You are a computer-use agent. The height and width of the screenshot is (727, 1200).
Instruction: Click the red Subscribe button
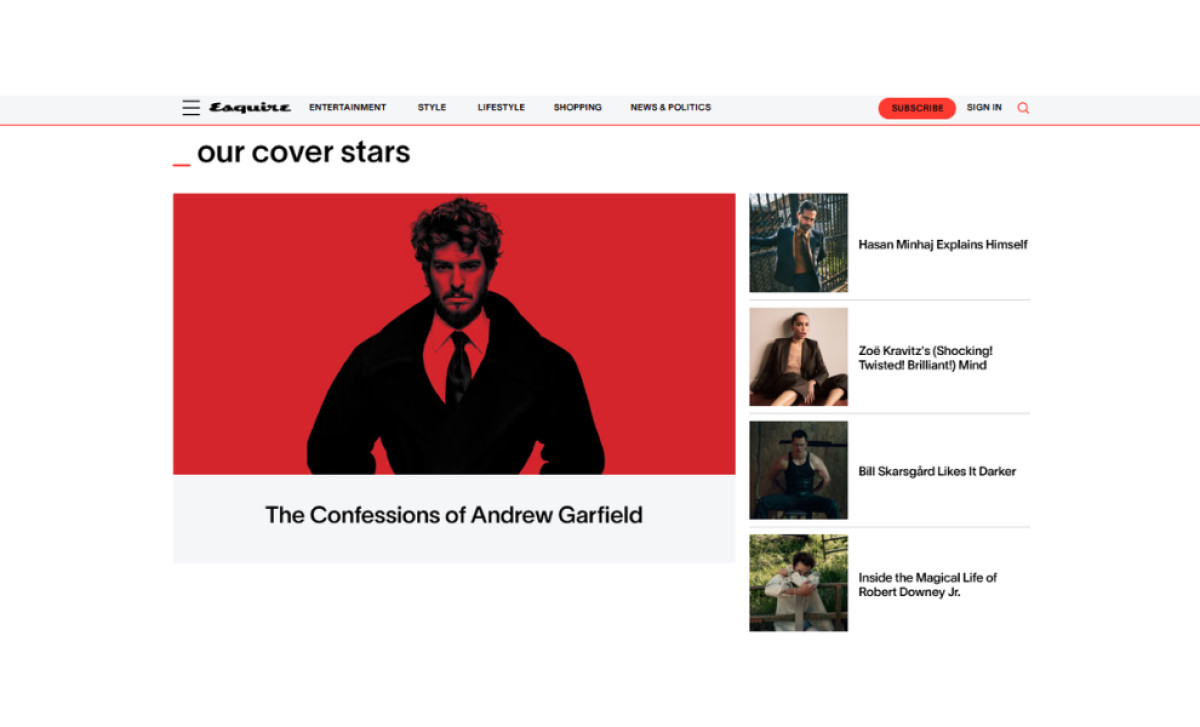tap(917, 108)
